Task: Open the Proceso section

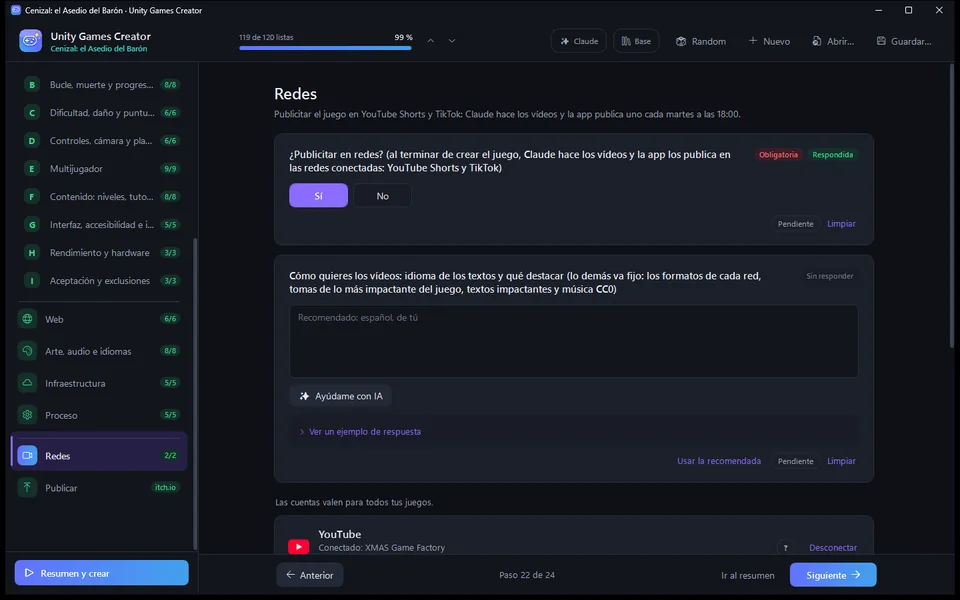Action: (x=99, y=415)
